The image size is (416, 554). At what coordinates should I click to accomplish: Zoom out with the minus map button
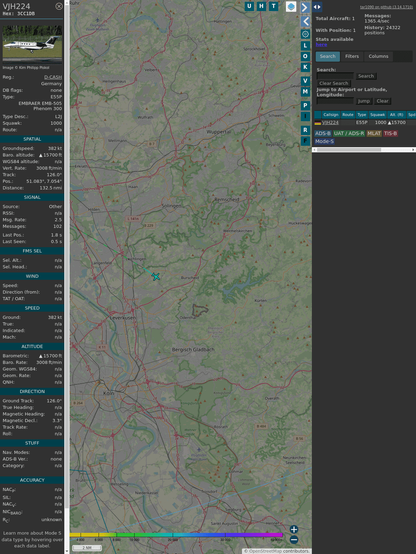click(294, 540)
